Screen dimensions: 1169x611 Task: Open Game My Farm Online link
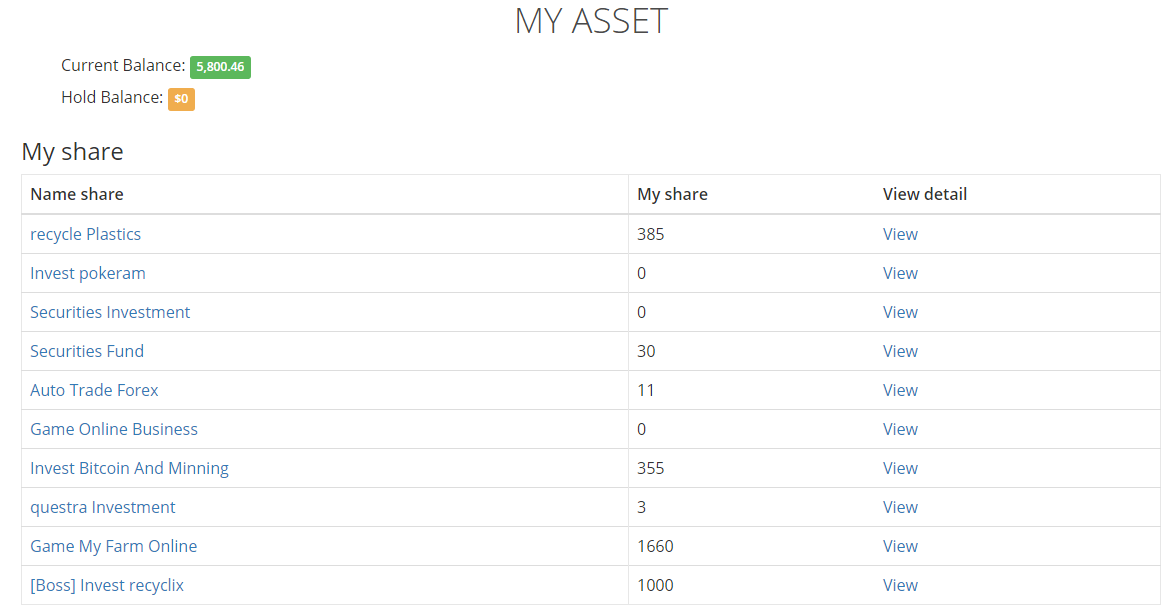coord(113,546)
